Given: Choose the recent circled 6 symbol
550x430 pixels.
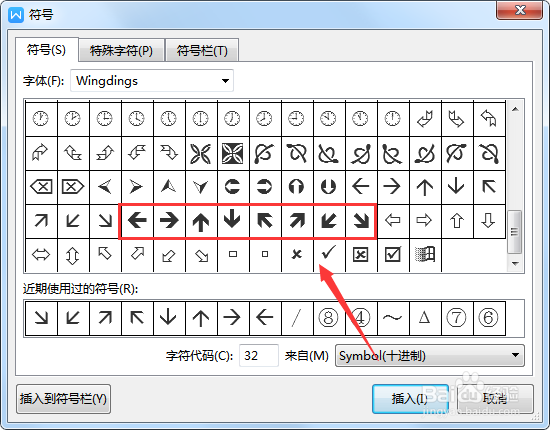Looking at the screenshot, I should coord(489,318).
